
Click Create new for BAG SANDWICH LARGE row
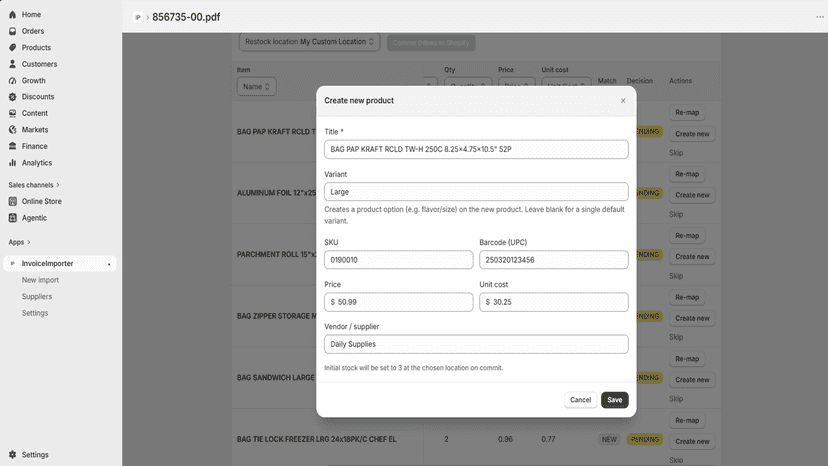[692, 380]
